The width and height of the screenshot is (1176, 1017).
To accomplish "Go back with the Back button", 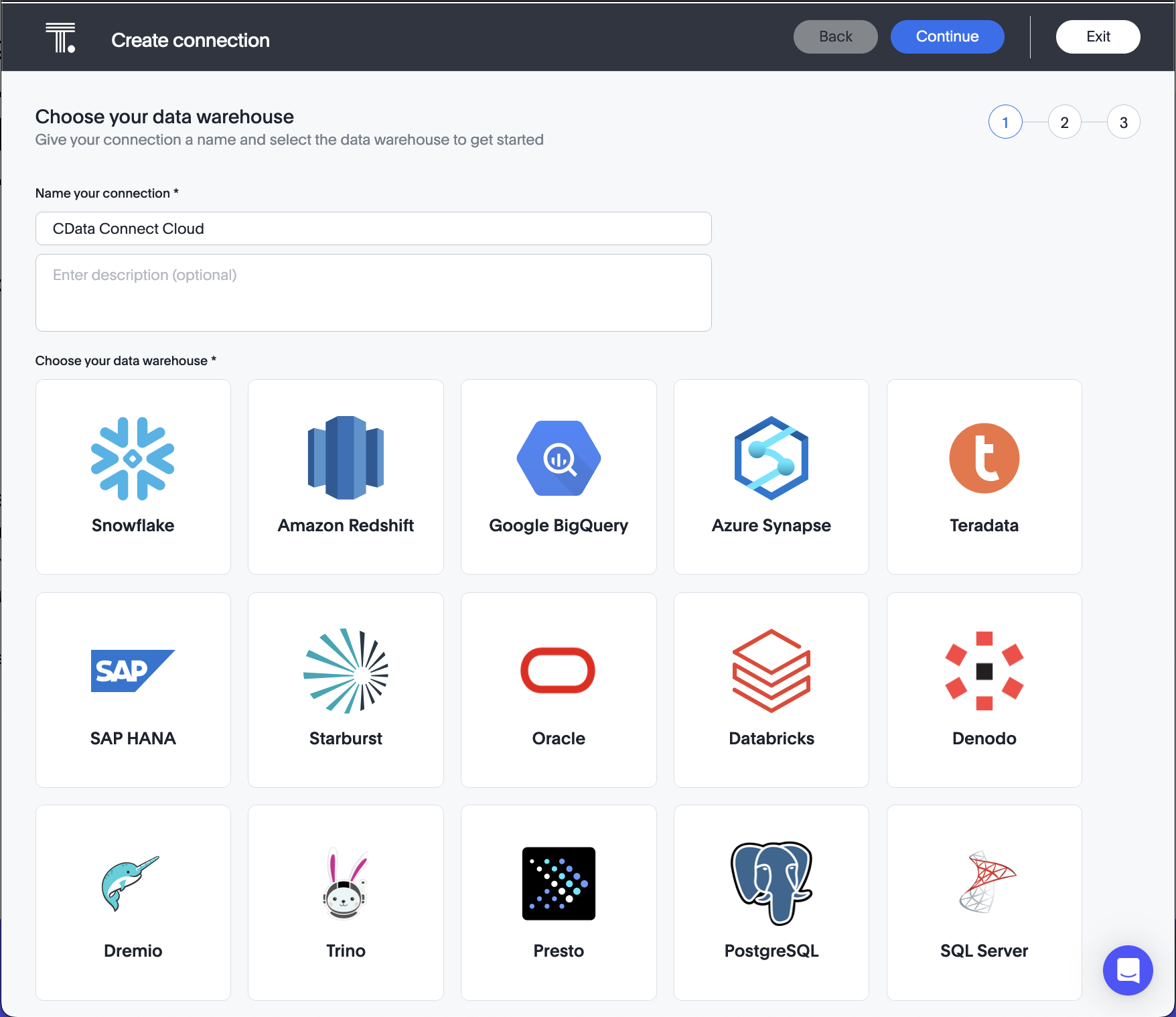I will (x=836, y=37).
